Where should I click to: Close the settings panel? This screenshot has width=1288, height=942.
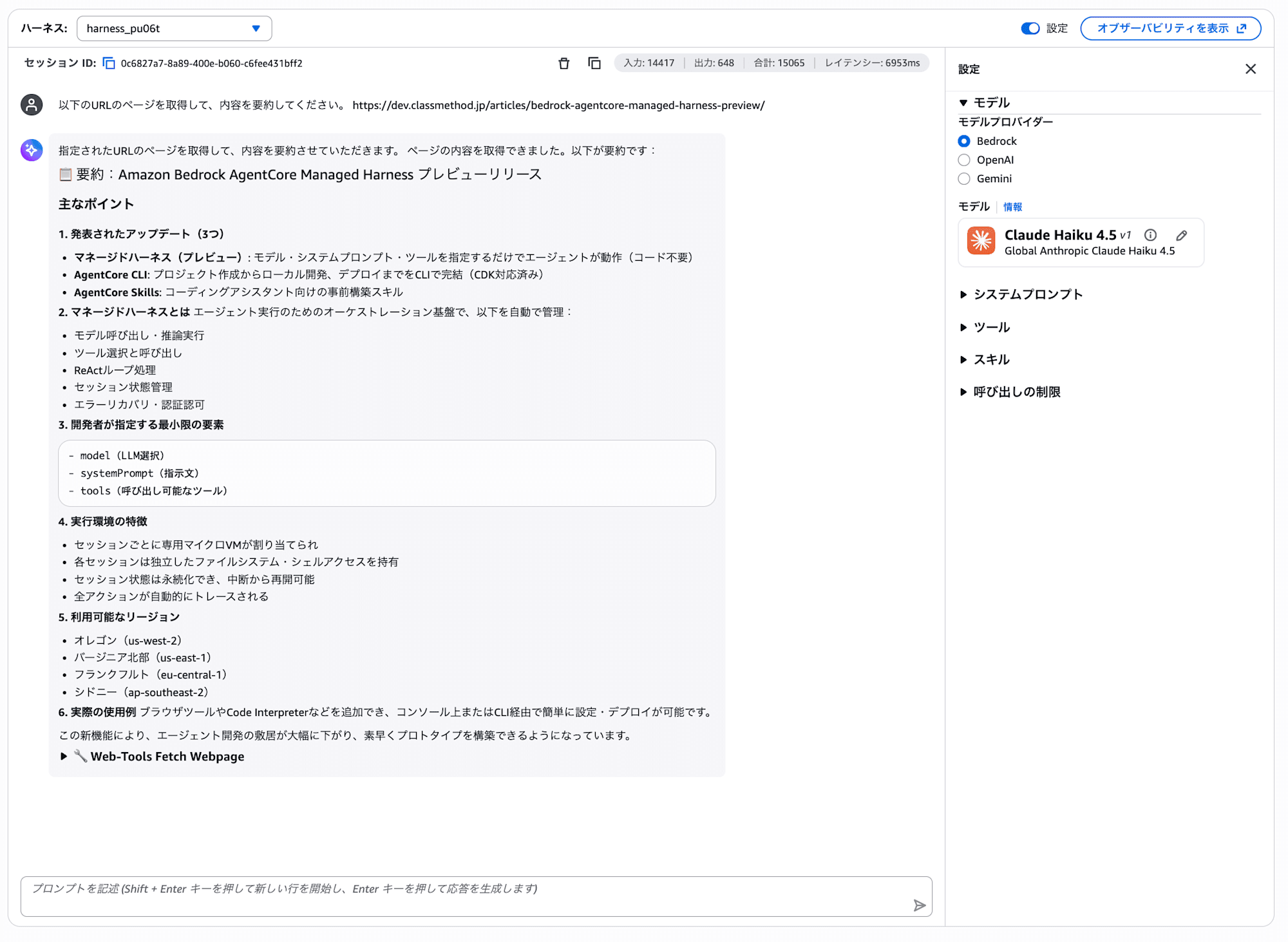click(1250, 69)
